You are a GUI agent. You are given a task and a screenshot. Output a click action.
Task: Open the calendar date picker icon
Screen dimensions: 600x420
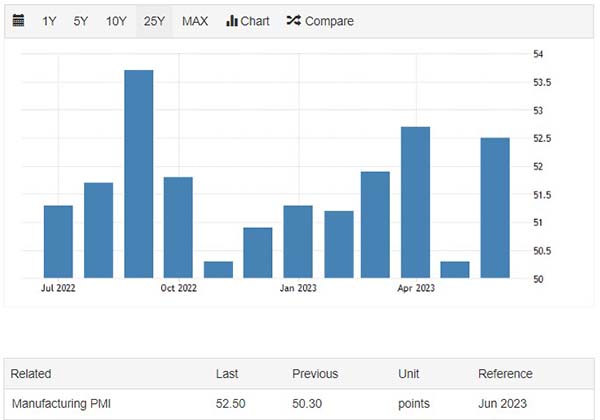click(x=18, y=21)
